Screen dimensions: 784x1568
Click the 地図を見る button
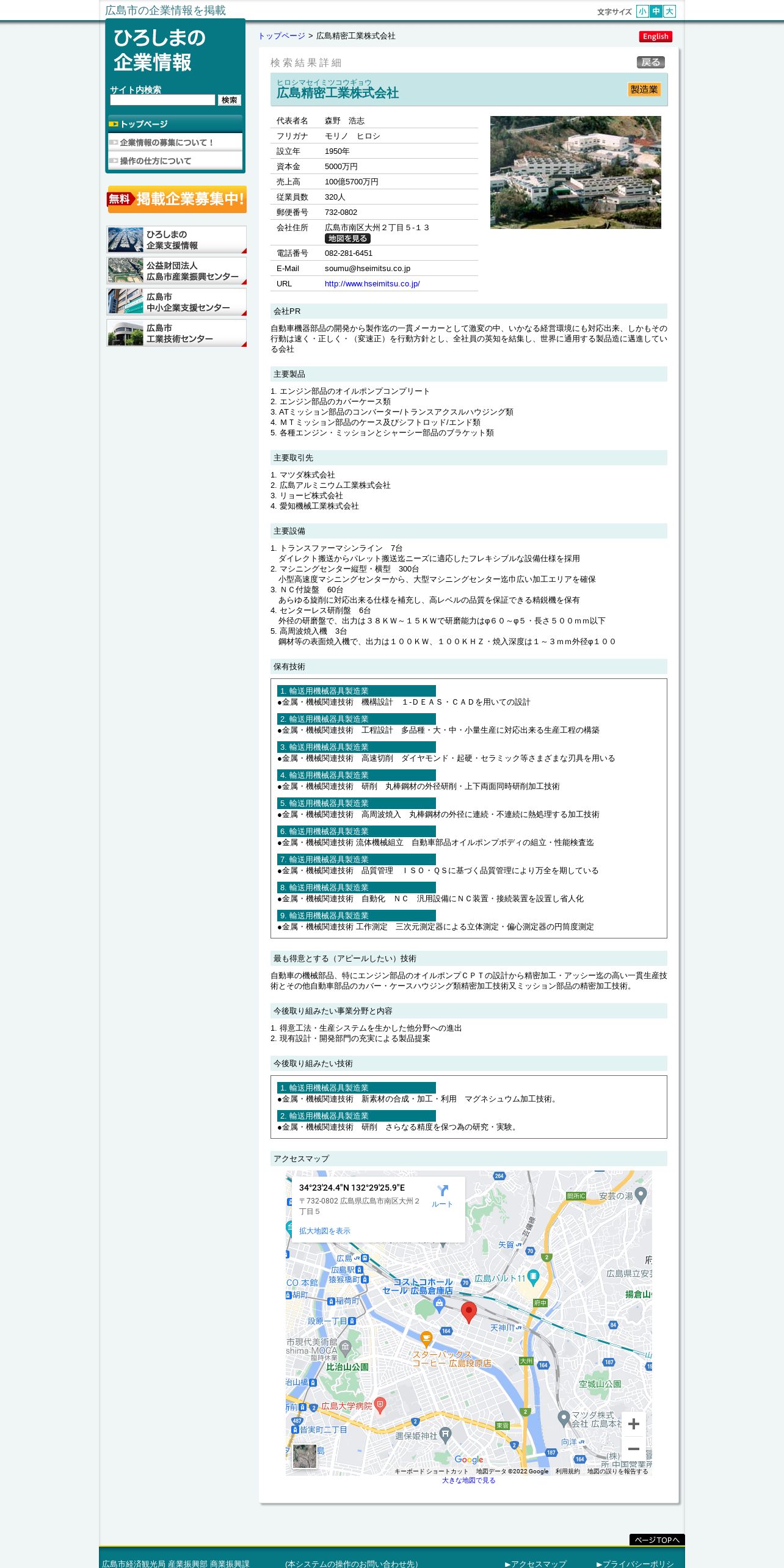click(x=347, y=239)
